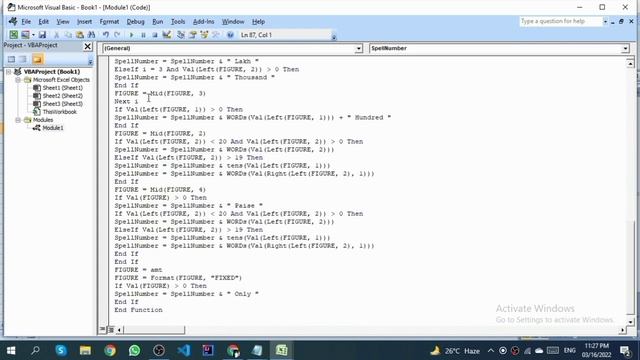Open the help question box dropdown arrow
Screen dimensions: 640x360
point(605,22)
